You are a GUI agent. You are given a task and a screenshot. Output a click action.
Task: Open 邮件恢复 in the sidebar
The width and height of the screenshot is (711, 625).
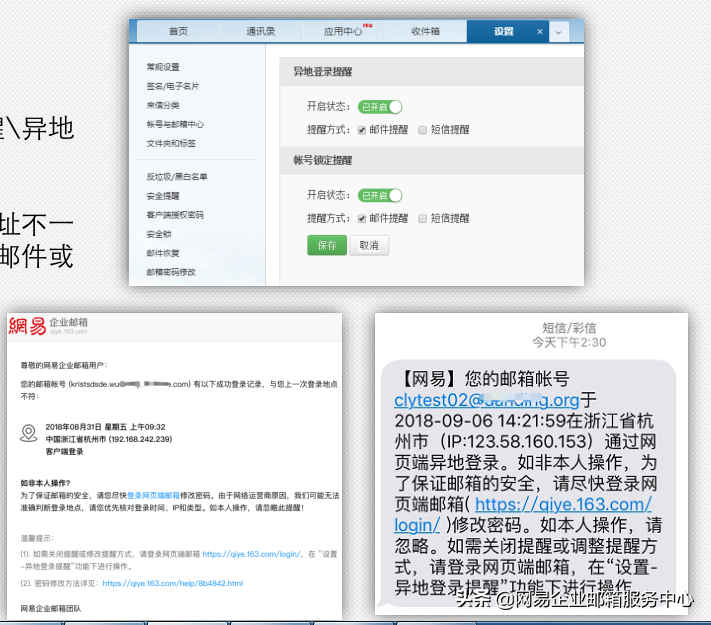tap(163, 253)
